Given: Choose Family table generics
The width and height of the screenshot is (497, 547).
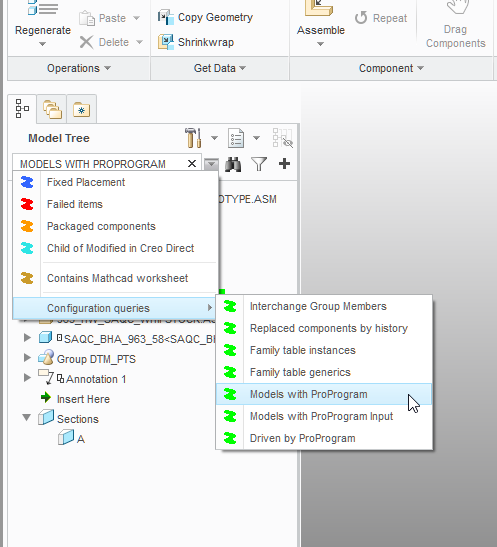Looking at the screenshot, I should tap(324, 372).
